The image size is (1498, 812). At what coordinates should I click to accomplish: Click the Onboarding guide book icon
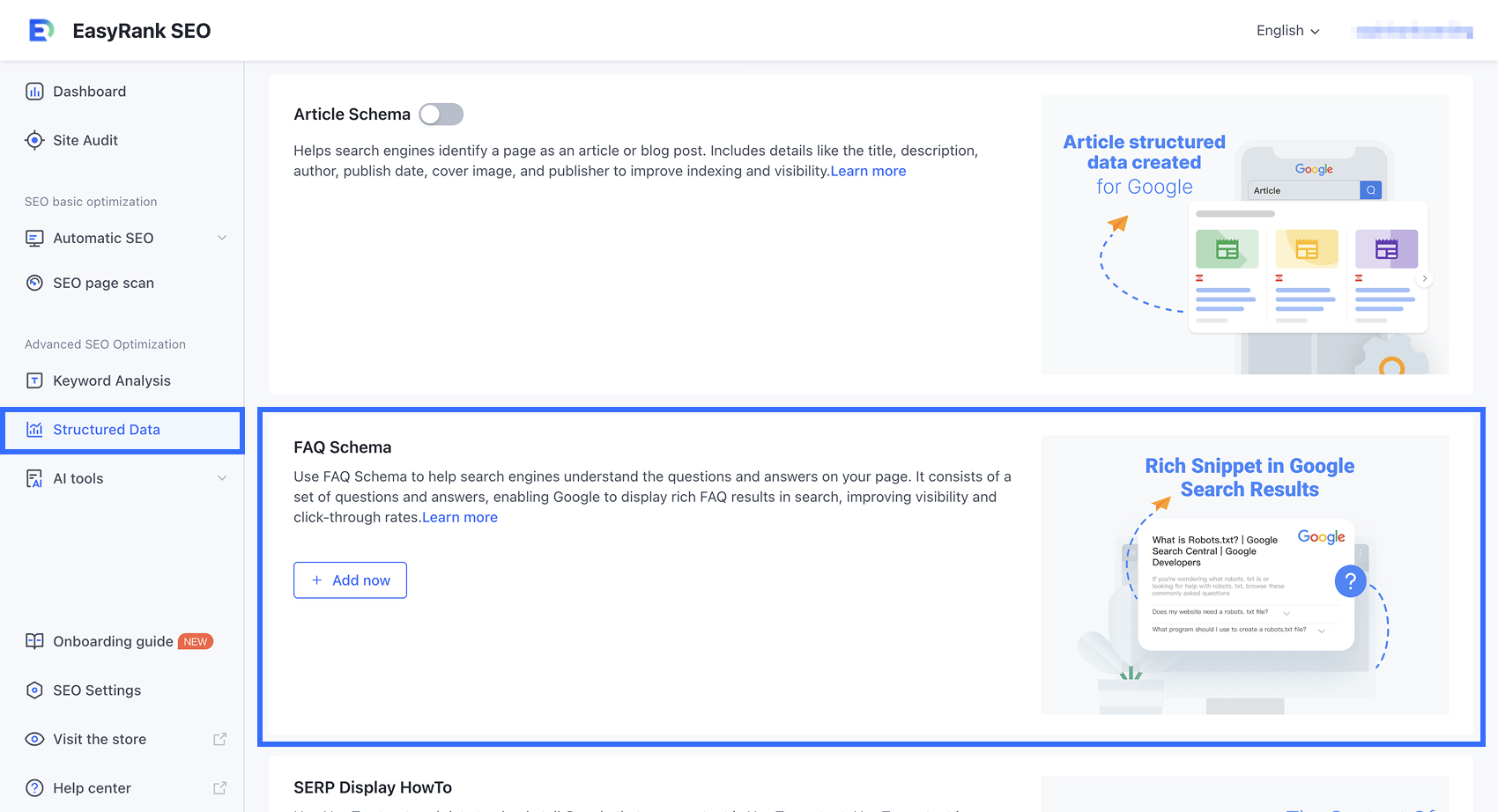click(x=34, y=641)
